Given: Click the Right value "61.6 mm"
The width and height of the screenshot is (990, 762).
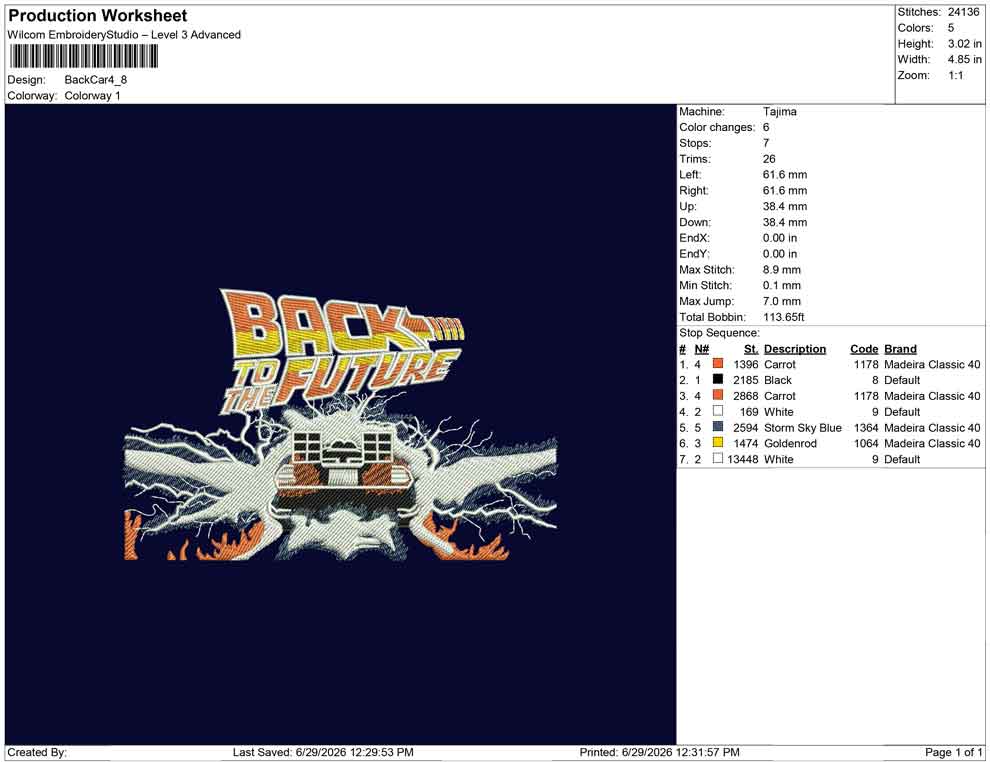Looking at the screenshot, I should [x=785, y=191].
